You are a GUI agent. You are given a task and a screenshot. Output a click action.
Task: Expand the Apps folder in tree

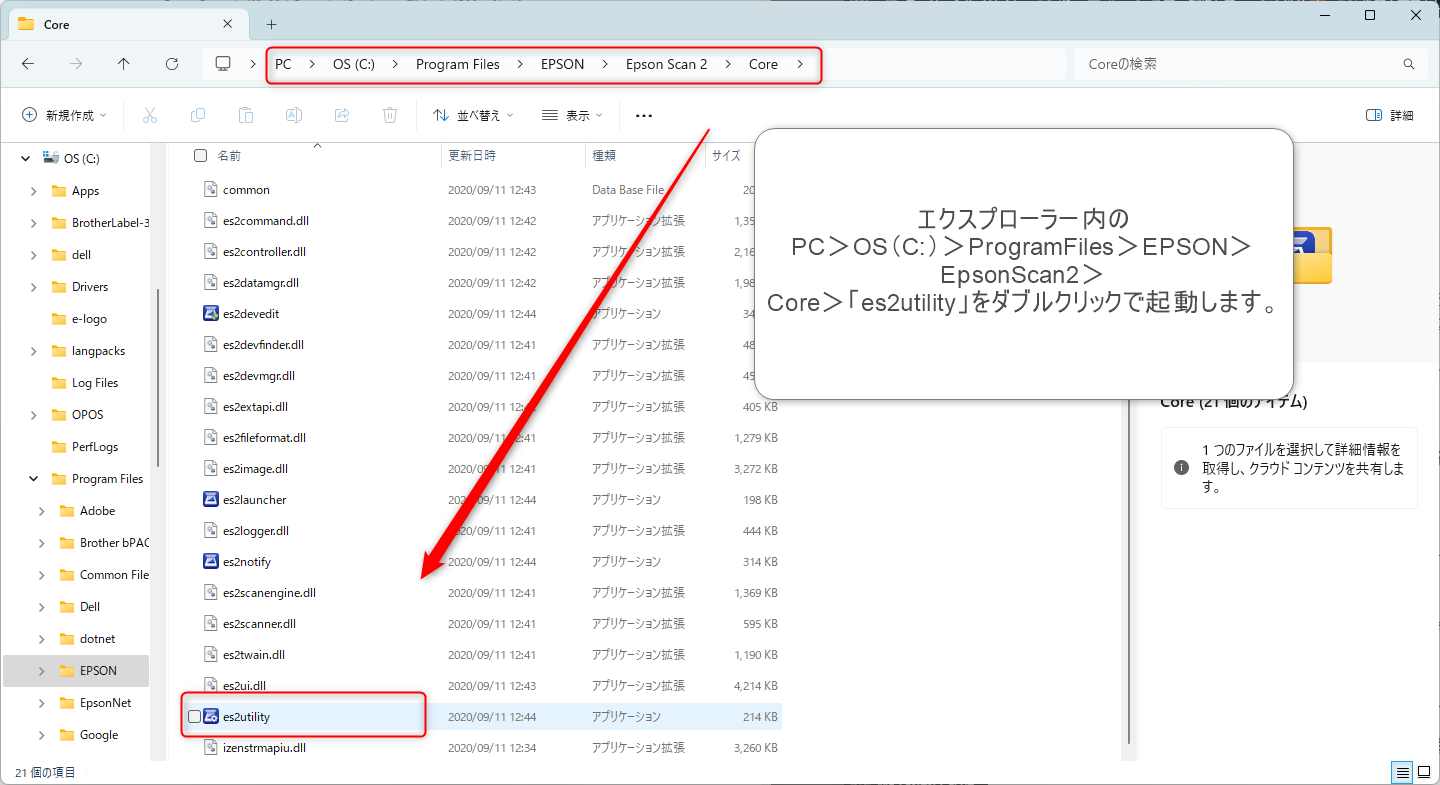point(34,191)
